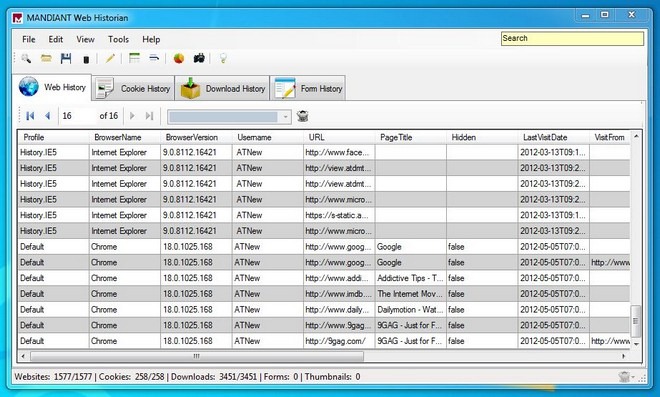Click Forms: 0 status text
660x397 pixels.
pos(281,376)
